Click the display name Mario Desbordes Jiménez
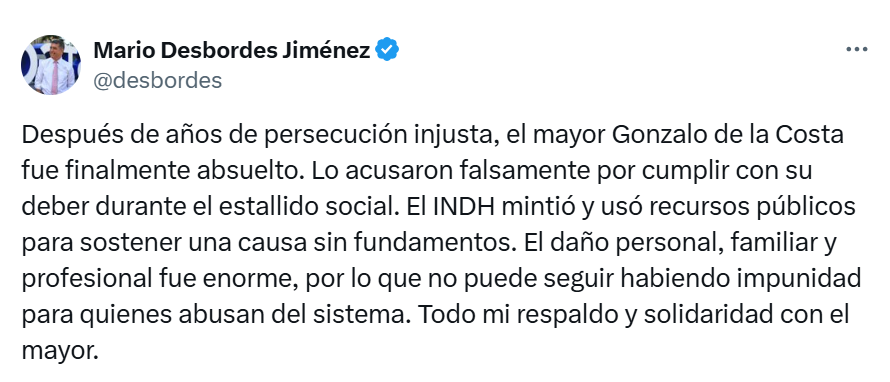The height and width of the screenshot is (382, 890). click(232, 50)
